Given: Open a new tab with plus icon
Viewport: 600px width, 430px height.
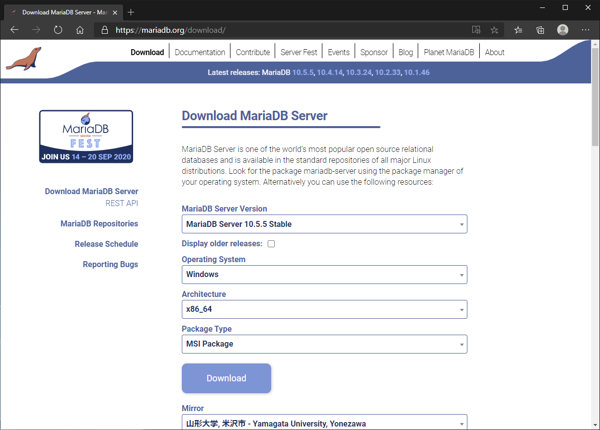Looking at the screenshot, I should click(x=131, y=12).
